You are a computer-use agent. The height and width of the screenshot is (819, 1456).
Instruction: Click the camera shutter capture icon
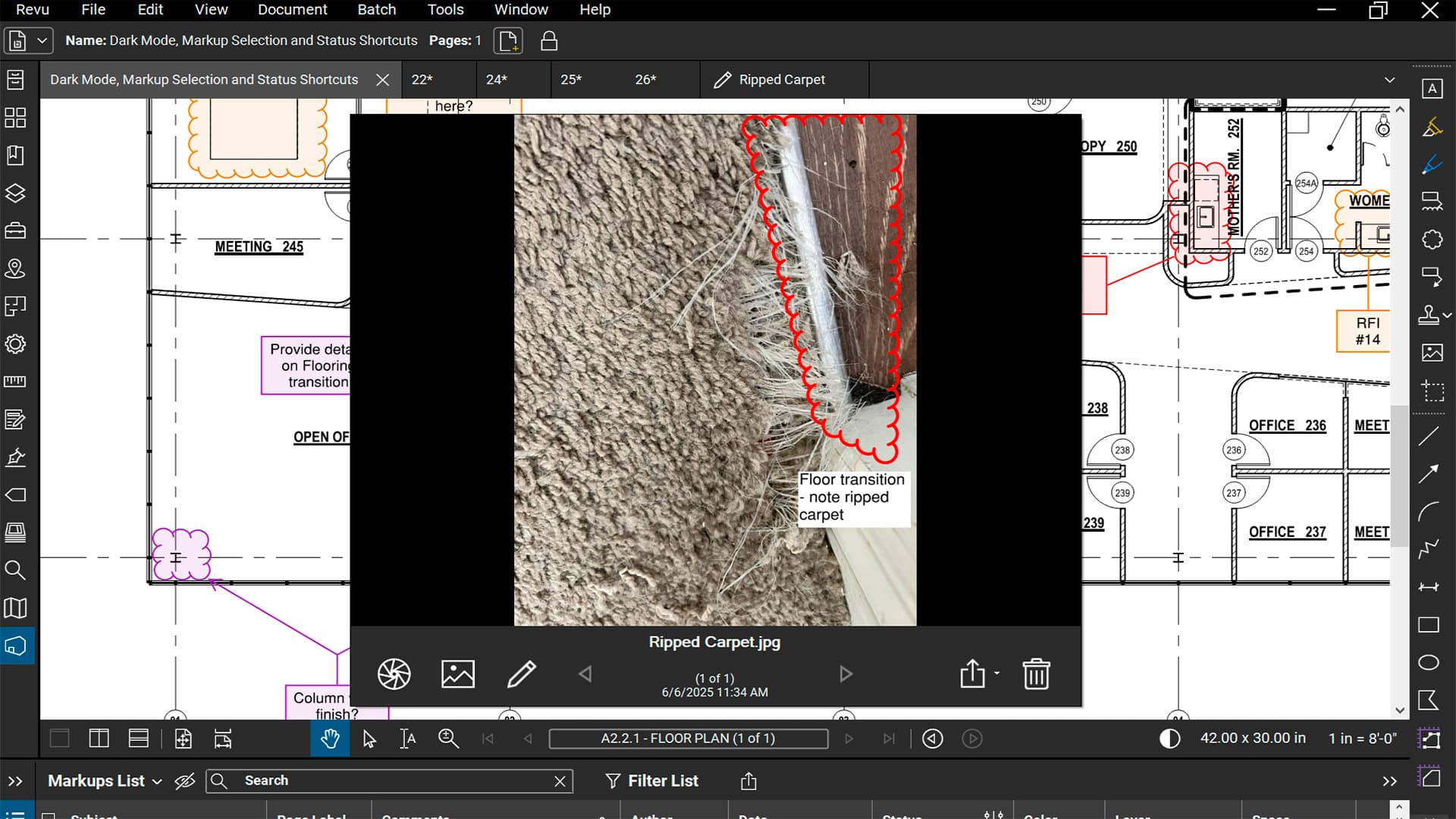394,674
